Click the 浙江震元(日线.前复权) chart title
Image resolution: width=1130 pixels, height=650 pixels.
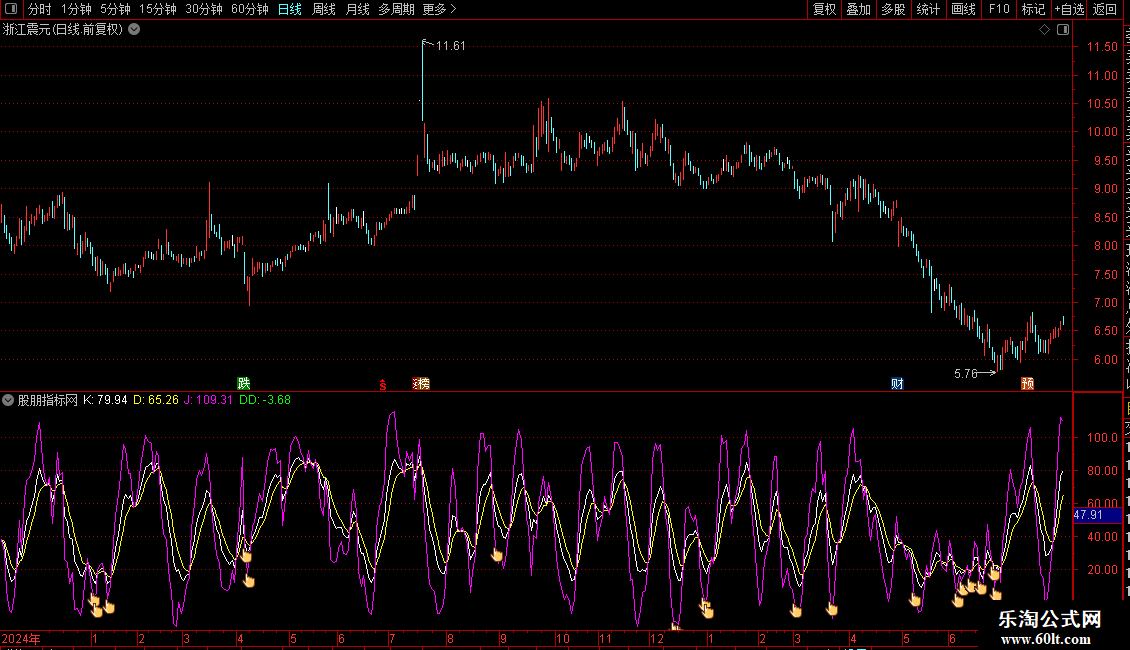click(63, 30)
